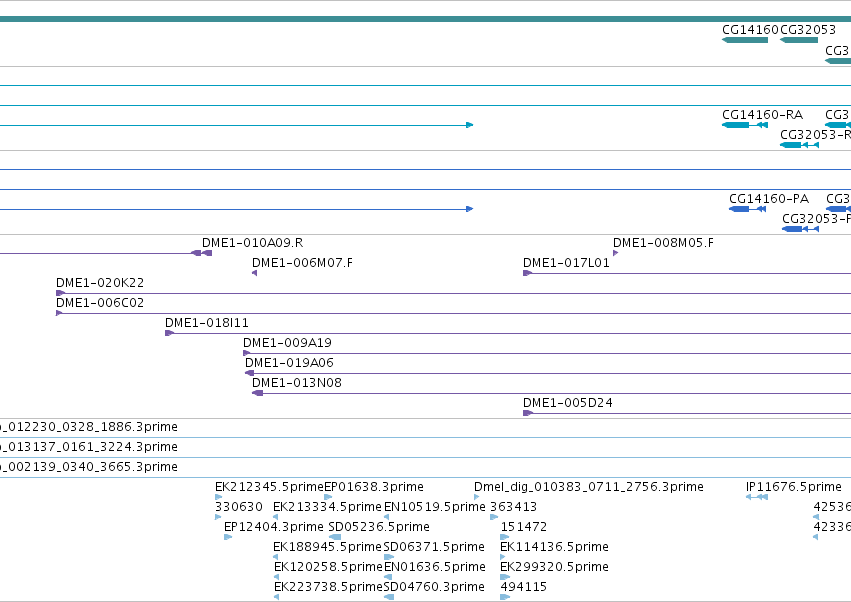Select EP12404.3prime EST label

coord(274,527)
